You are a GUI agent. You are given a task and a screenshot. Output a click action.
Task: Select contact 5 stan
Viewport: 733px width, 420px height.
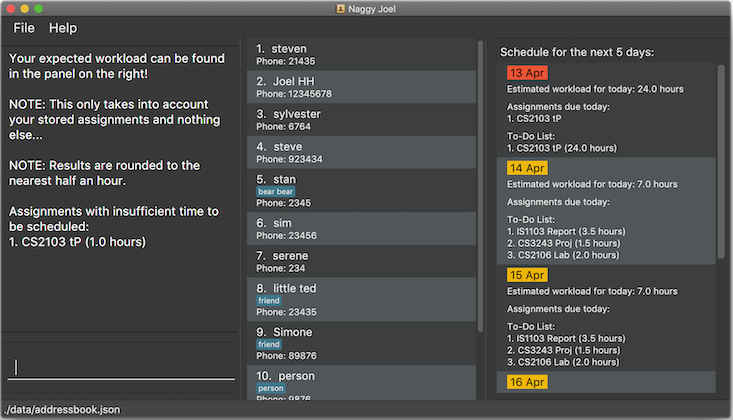click(361, 190)
